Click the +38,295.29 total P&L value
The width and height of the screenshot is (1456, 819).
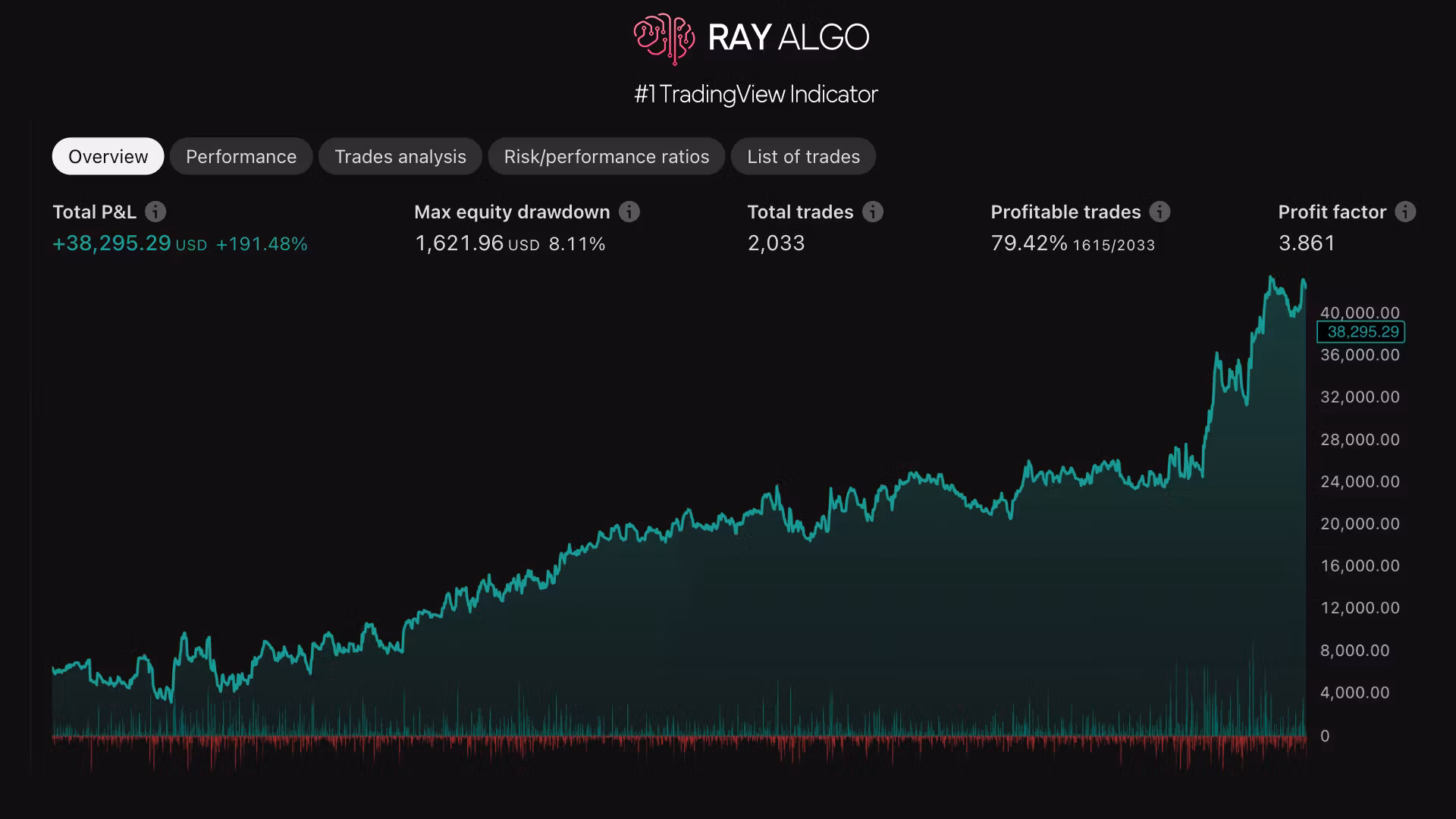click(x=111, y=243)
